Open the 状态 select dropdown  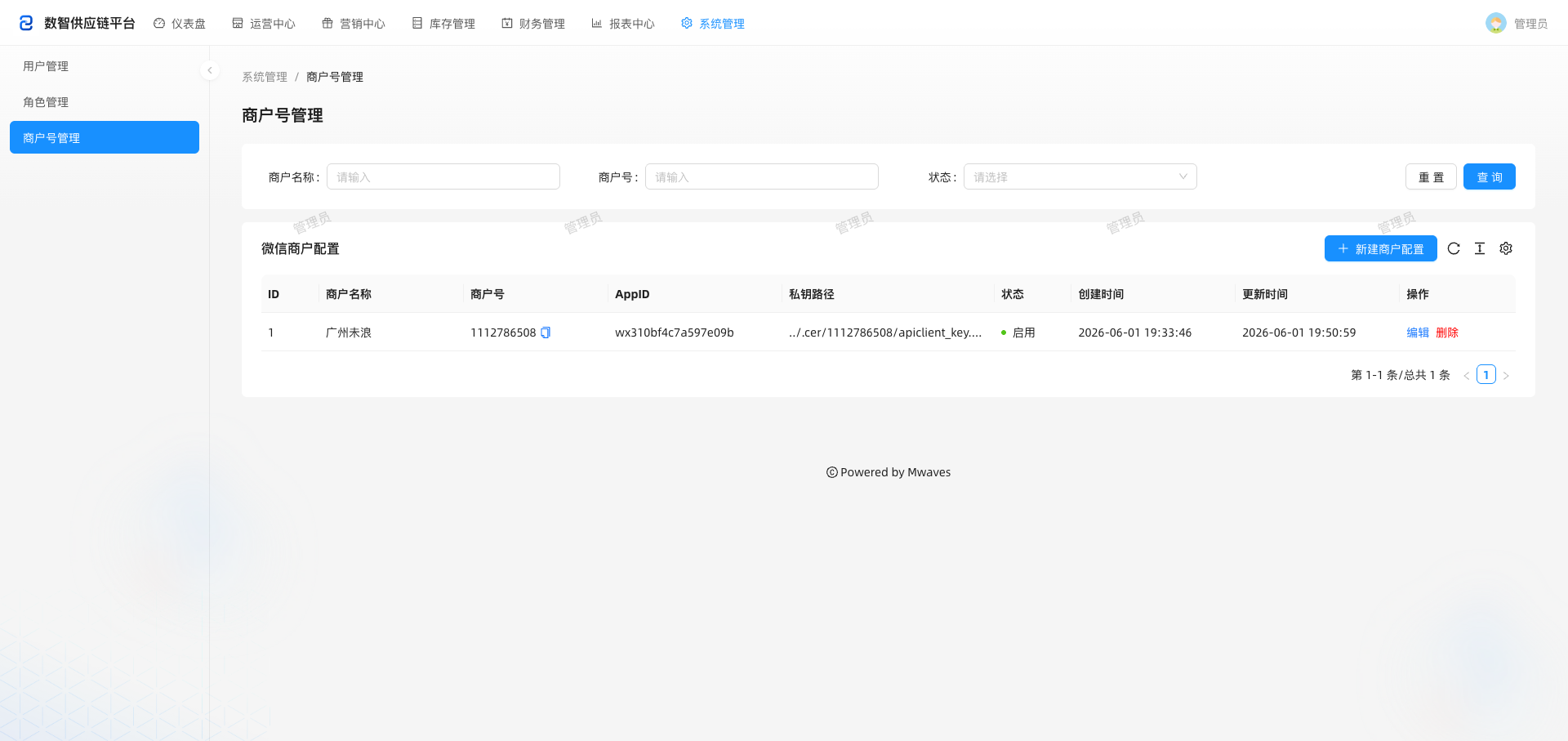pyautogui.click(x=1080, y=176)
